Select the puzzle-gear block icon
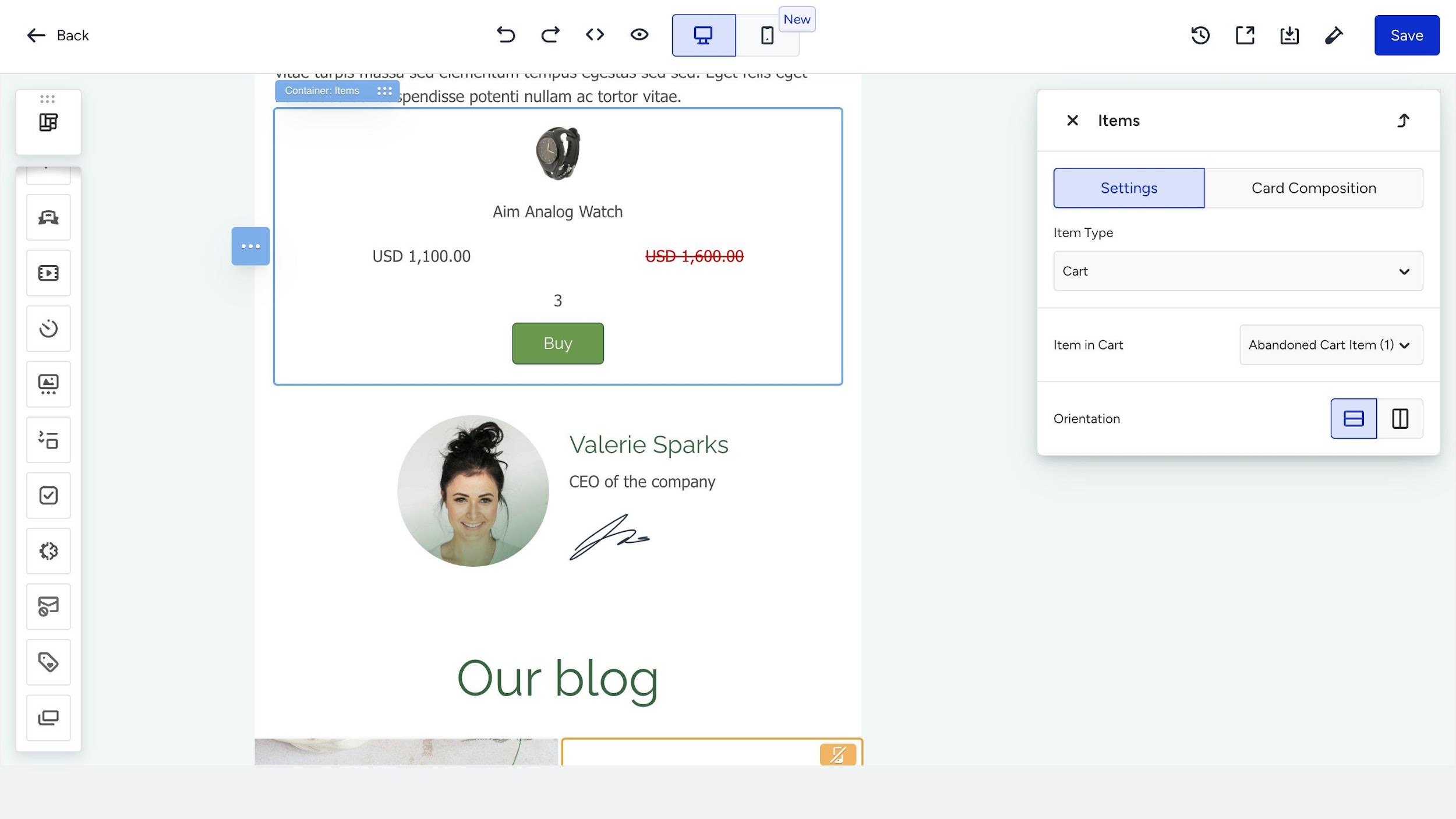 click(x=48, y=551)
